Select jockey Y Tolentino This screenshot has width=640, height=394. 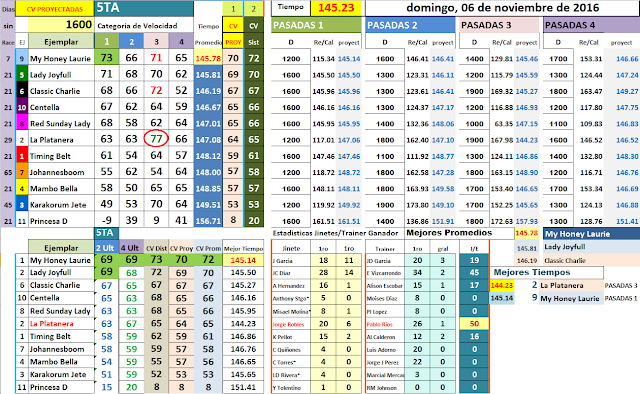pos(287,387)
